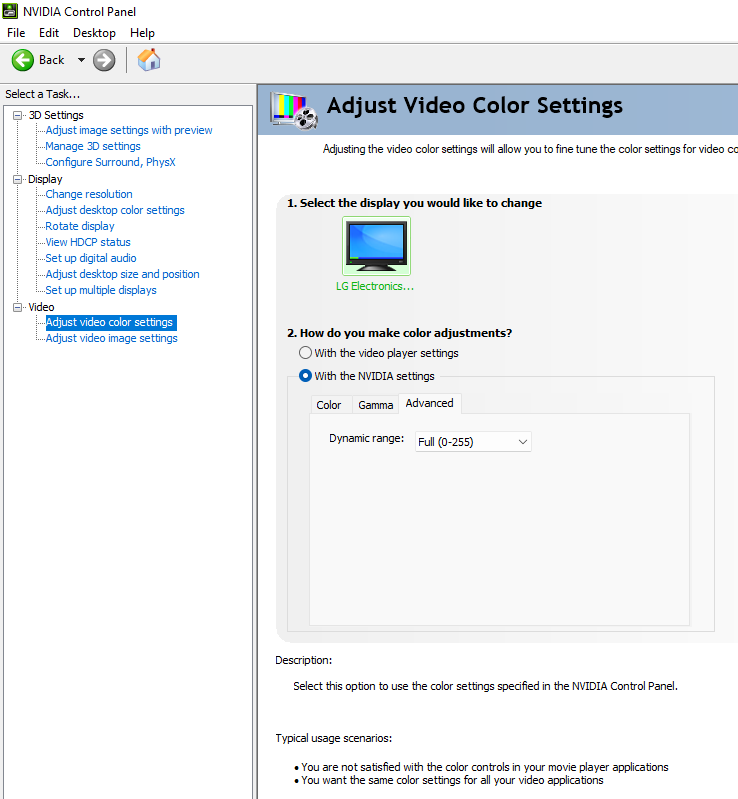Switch to the Color tab
This screenshot has width=738, height=799.
(329, 405)
